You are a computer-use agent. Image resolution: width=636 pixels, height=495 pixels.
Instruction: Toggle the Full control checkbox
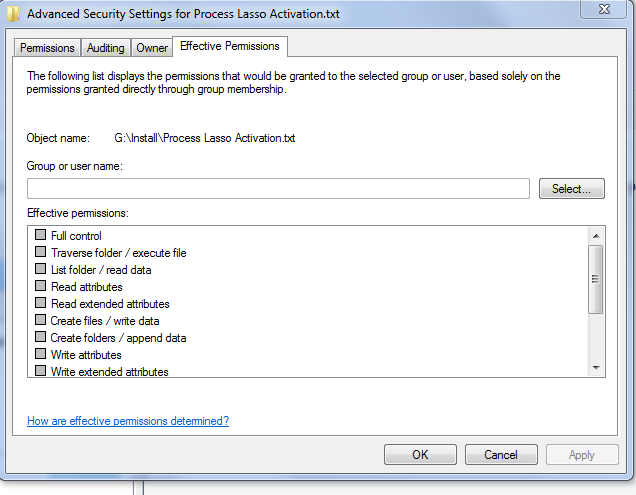(x=41, y=236)
